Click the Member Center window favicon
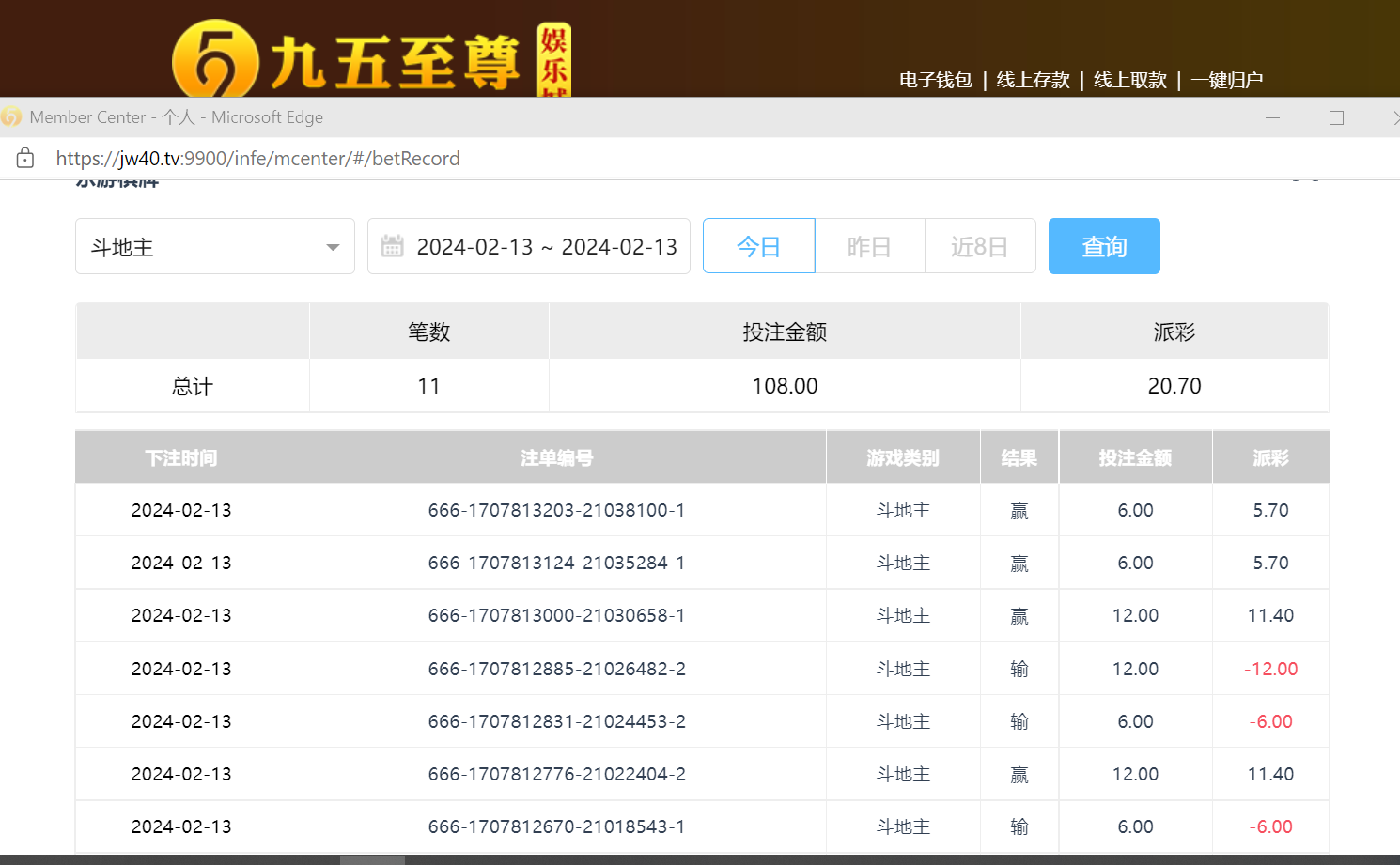The image size is (1400, 865). click(11, 117)
